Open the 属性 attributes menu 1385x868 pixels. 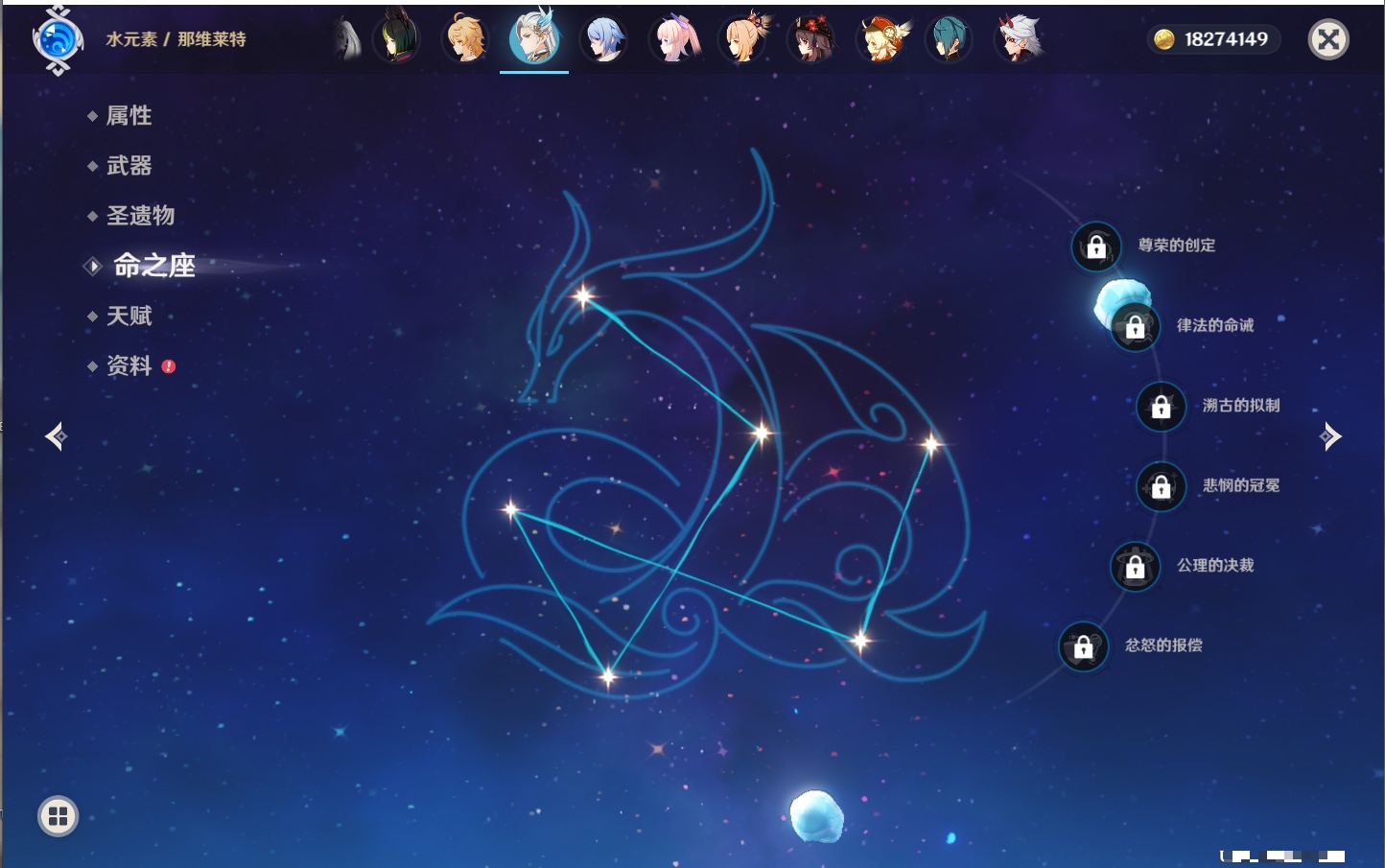coord(129,116)
